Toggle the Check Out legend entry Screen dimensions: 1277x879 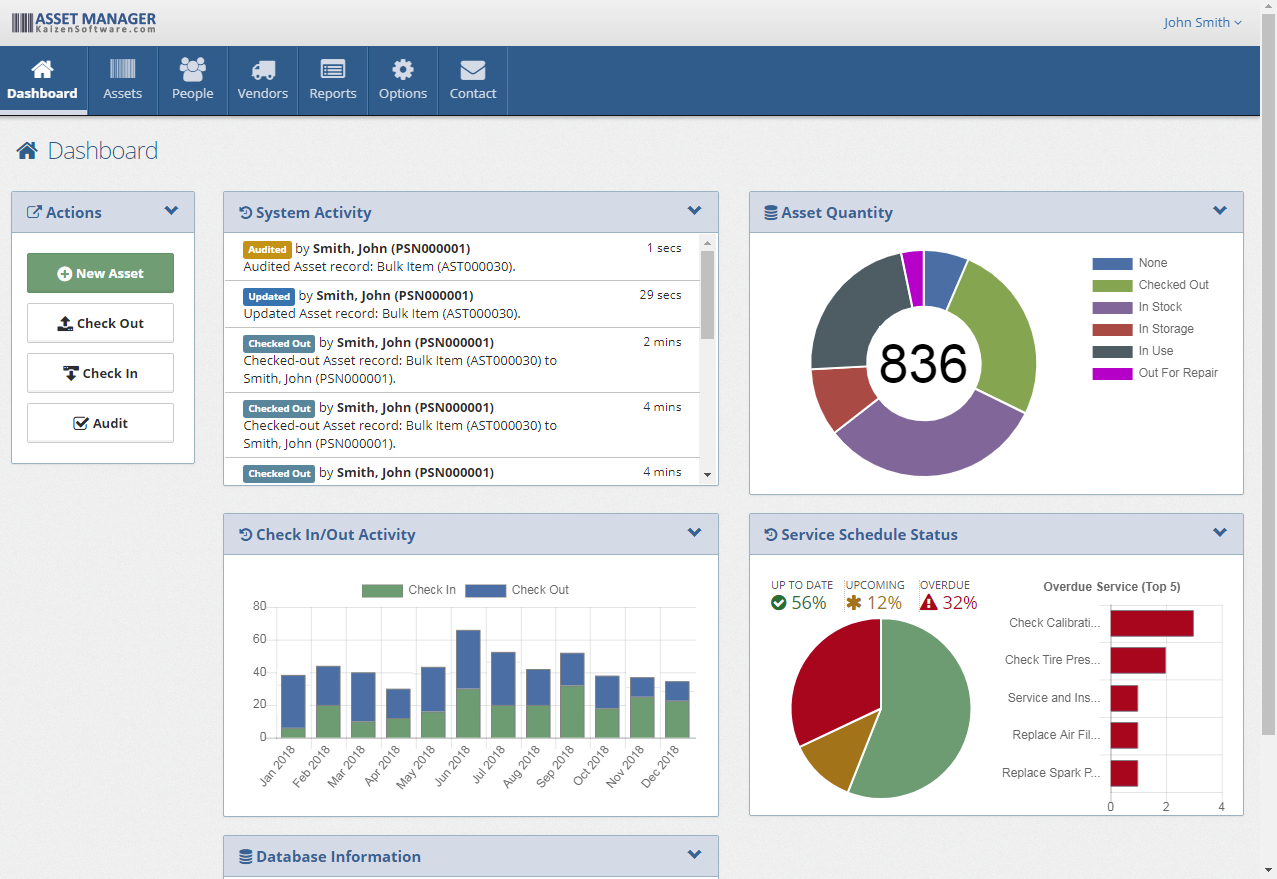coord(520,590)
